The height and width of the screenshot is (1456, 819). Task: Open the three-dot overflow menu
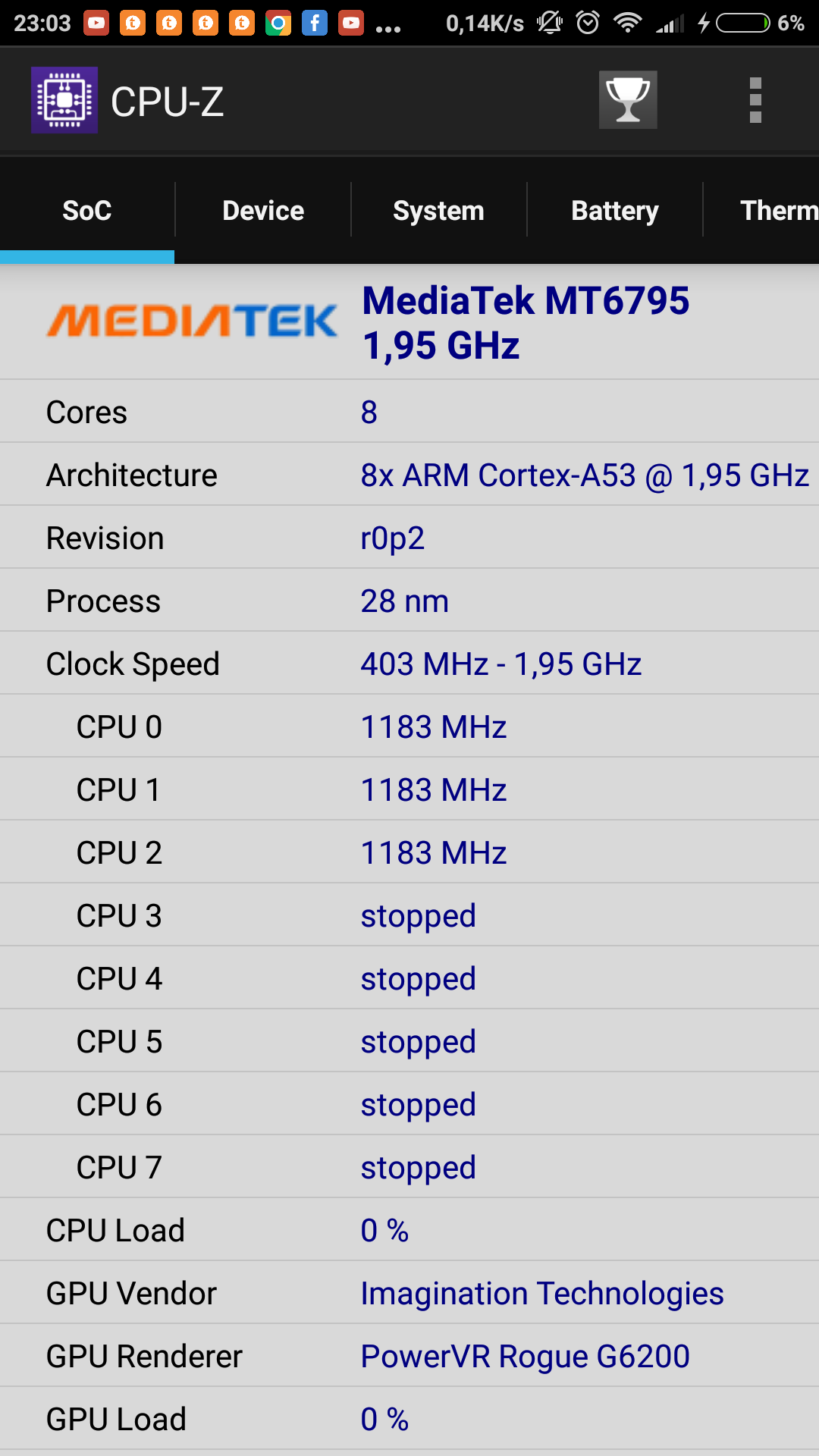tap(755, 100)
